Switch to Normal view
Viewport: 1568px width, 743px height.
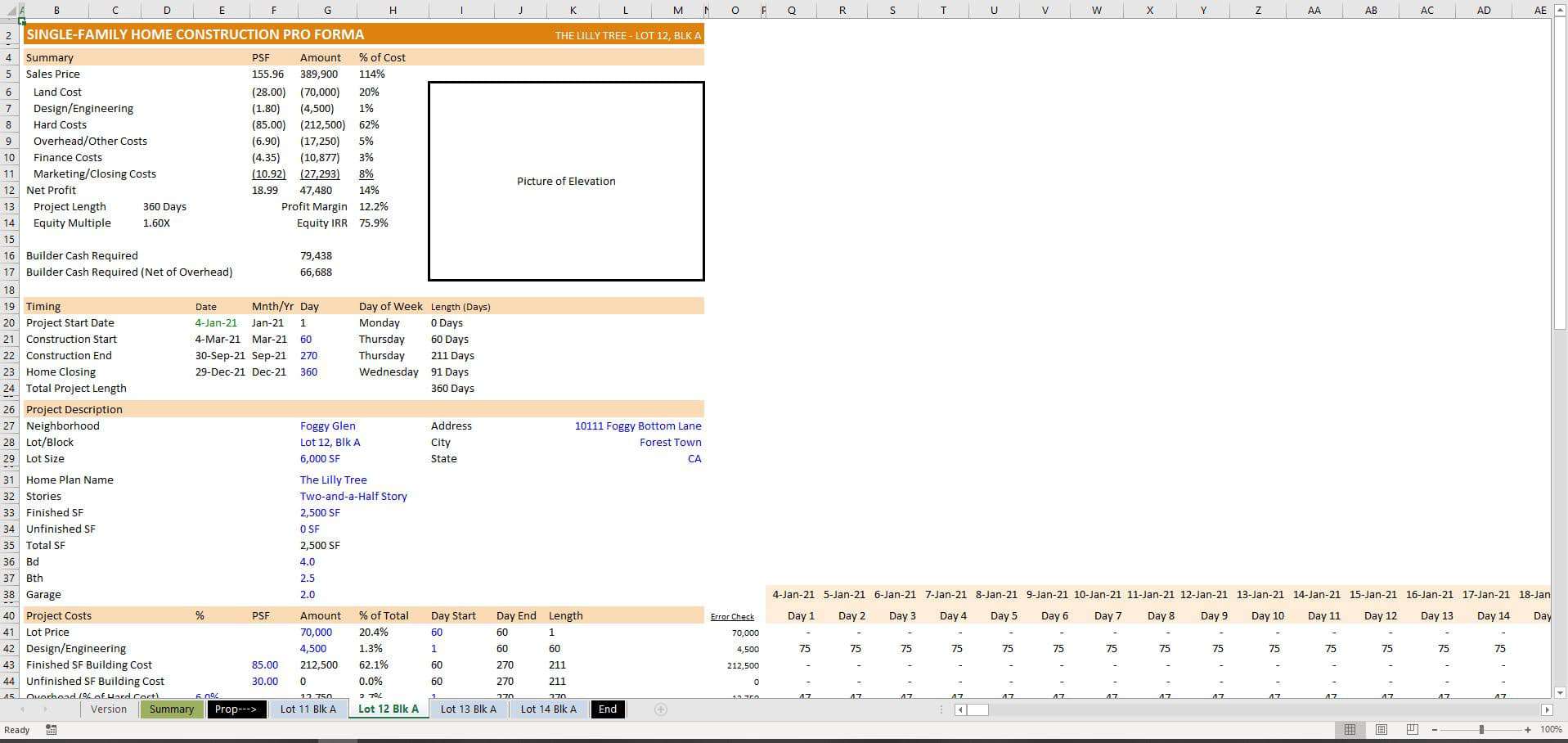click(x=1350, y=729)
